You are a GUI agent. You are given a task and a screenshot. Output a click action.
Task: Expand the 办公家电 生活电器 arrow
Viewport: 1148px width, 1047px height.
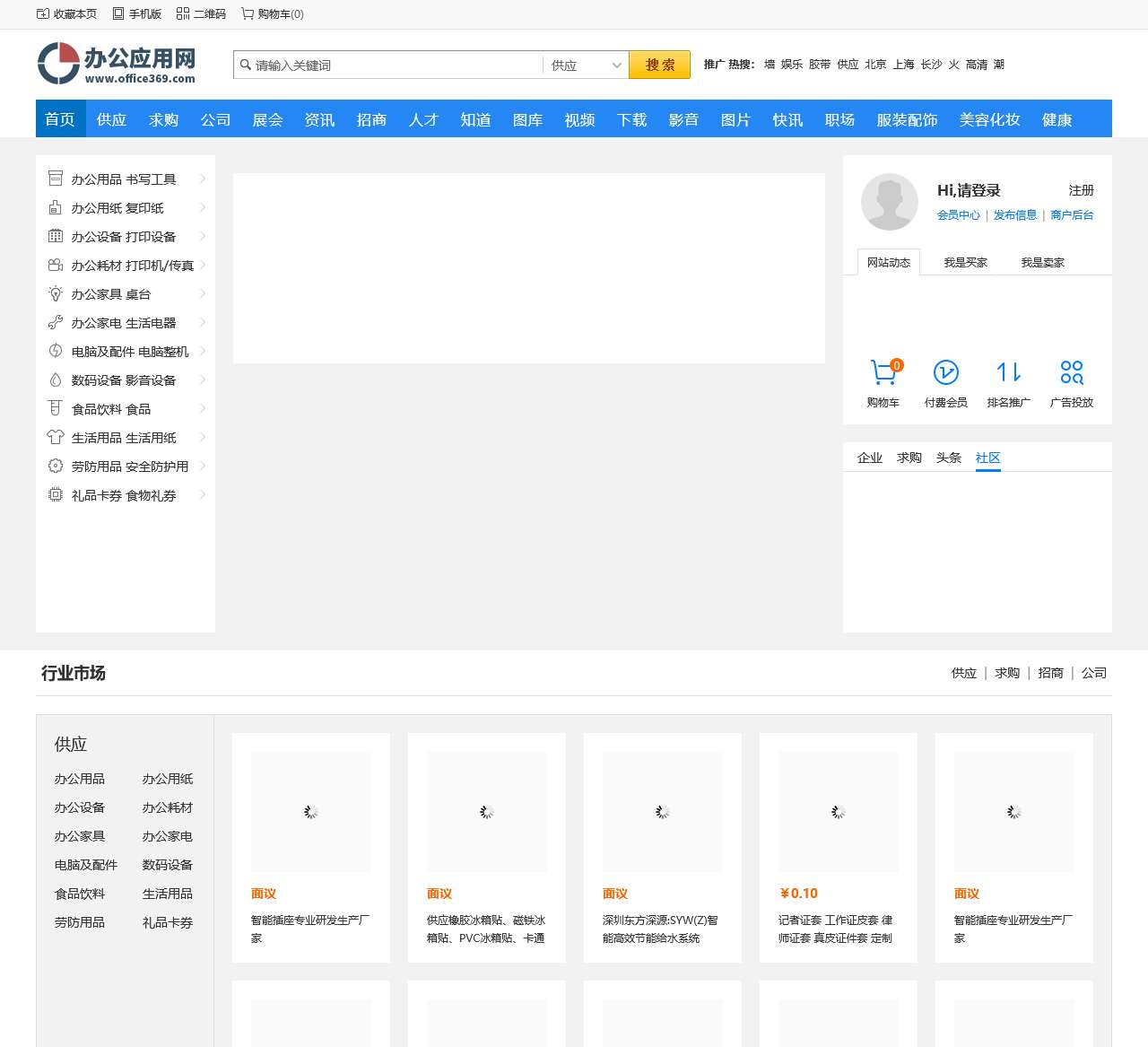click(x=203, y=322)
